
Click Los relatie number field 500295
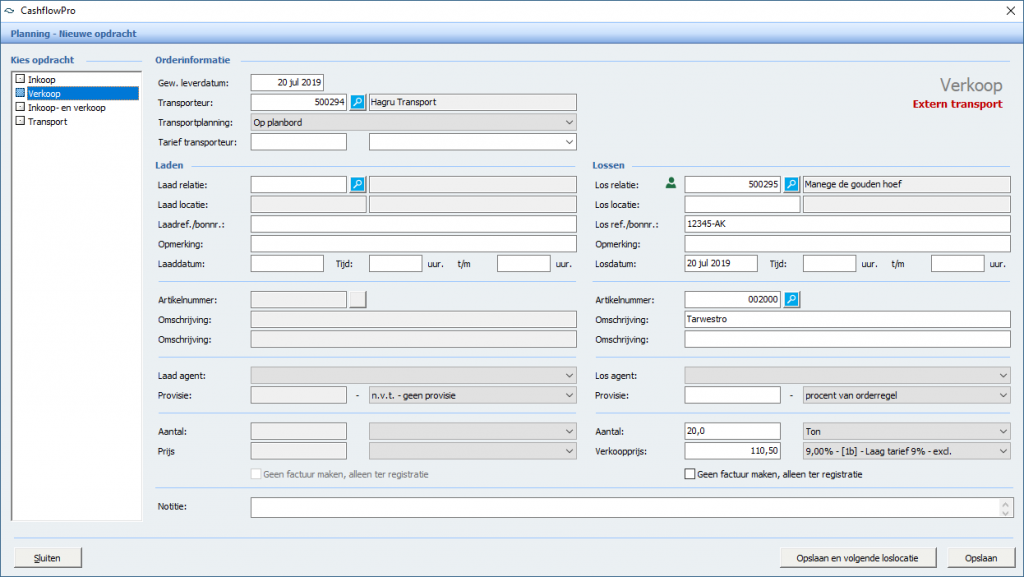(732, 185)
